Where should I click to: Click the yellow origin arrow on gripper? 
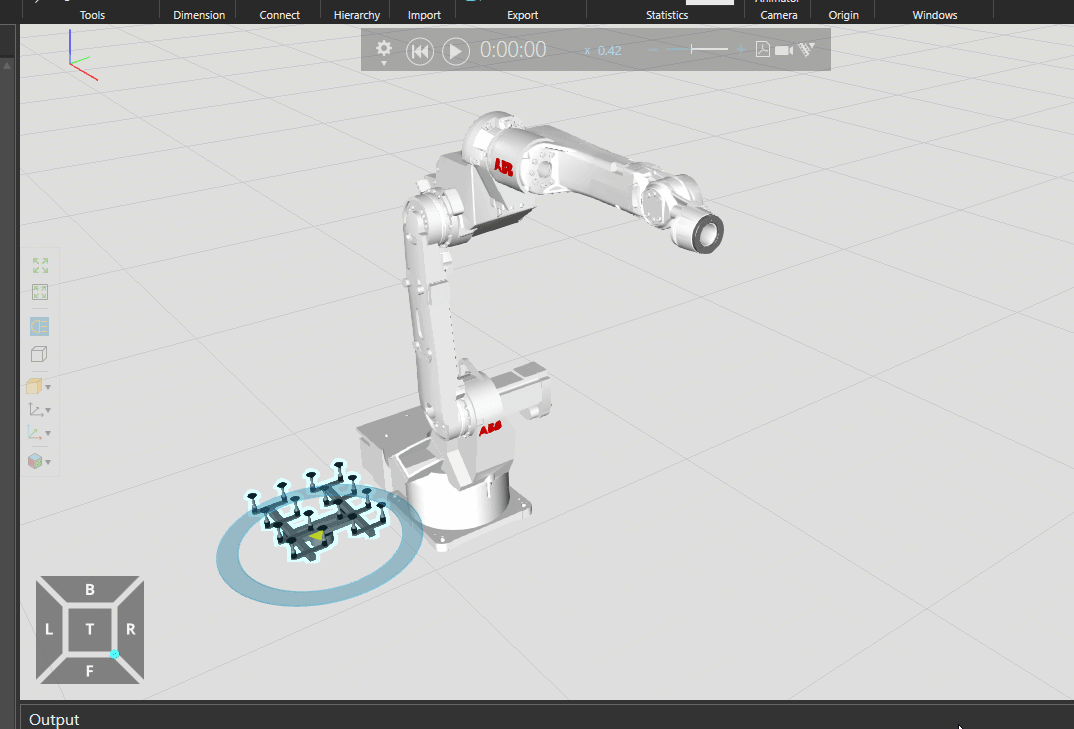[x=316, y=536]
